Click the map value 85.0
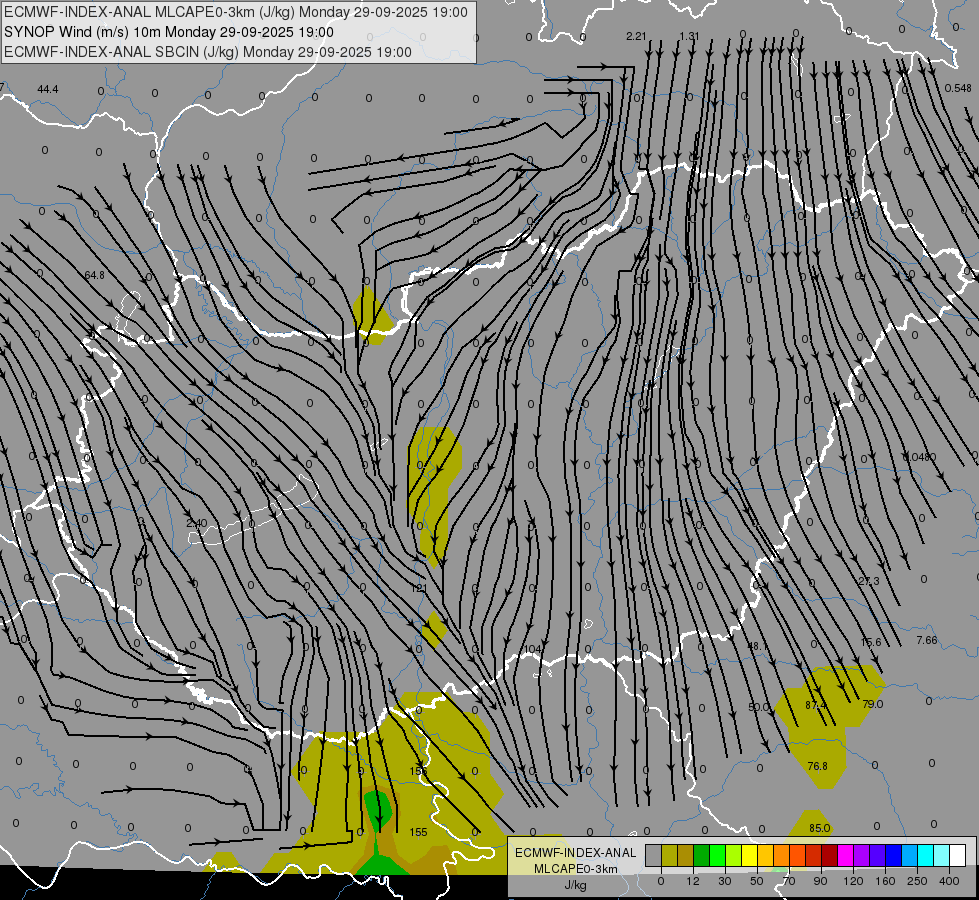The width and height of the screenshot is (979, 900). click(819, 828)
